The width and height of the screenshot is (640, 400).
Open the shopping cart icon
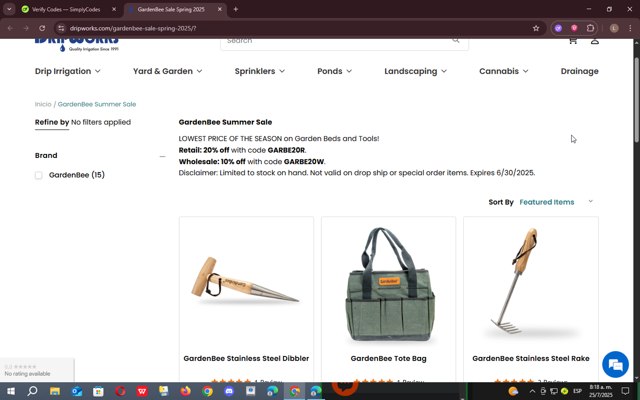tap(573, 41)
